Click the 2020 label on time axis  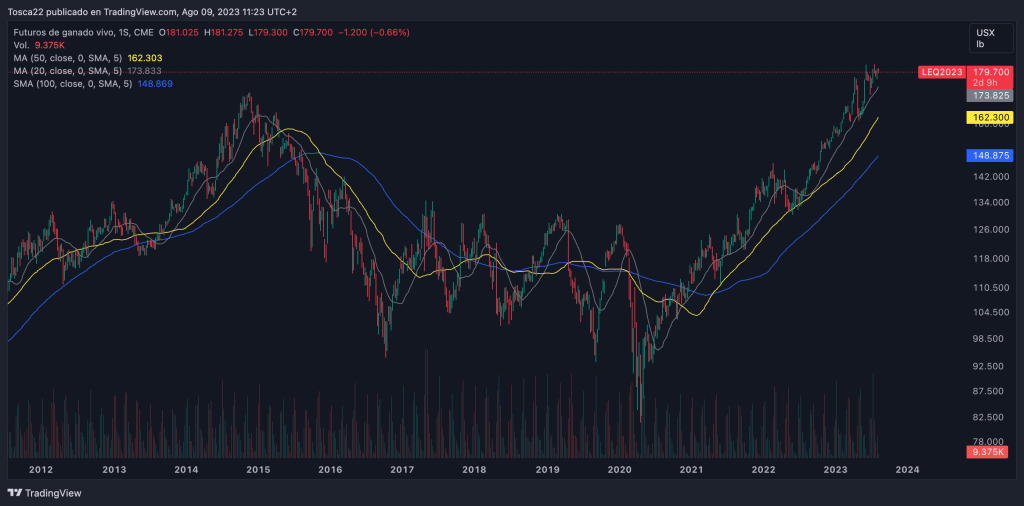(619, 469)
